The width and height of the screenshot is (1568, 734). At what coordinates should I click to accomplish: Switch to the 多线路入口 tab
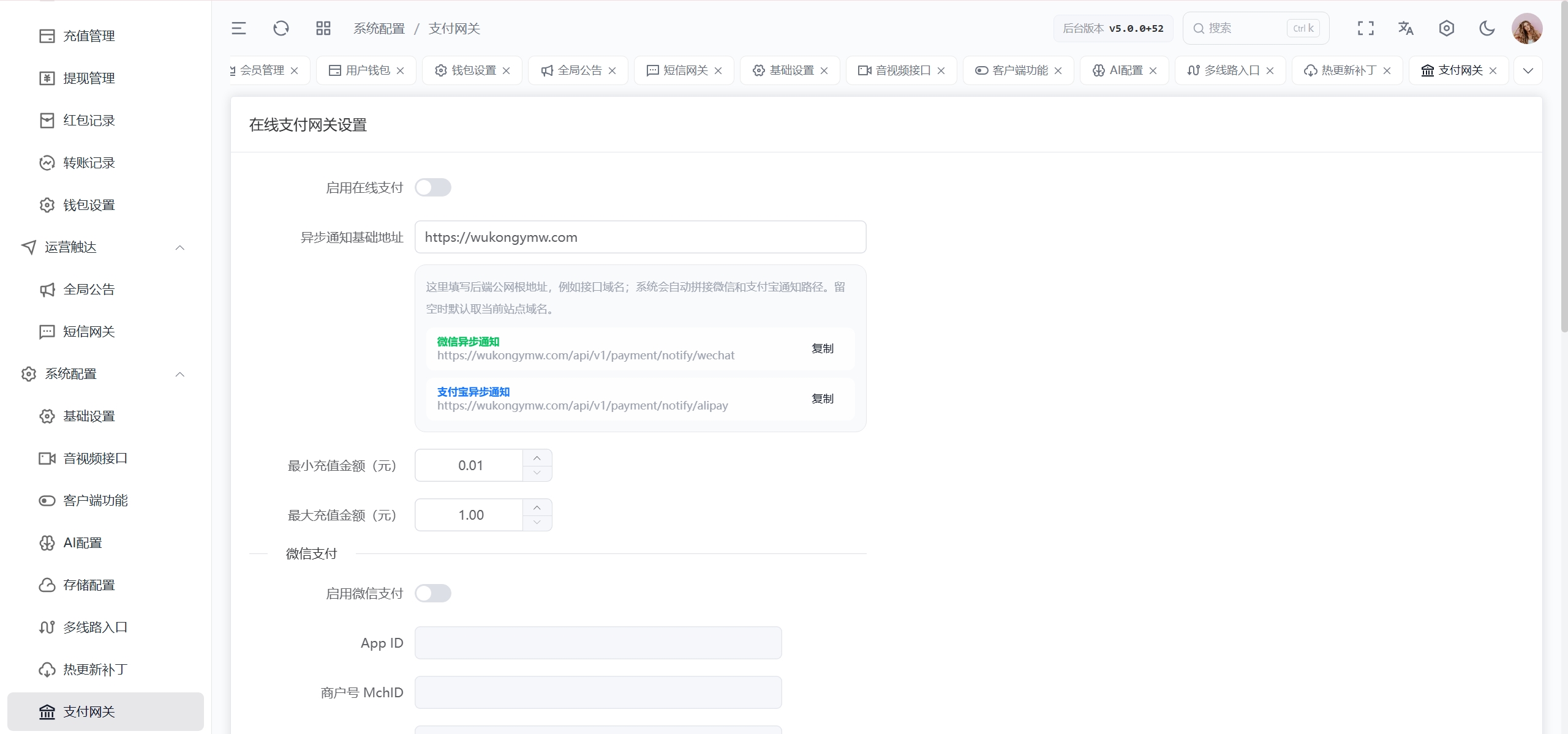coord(1232,70)
